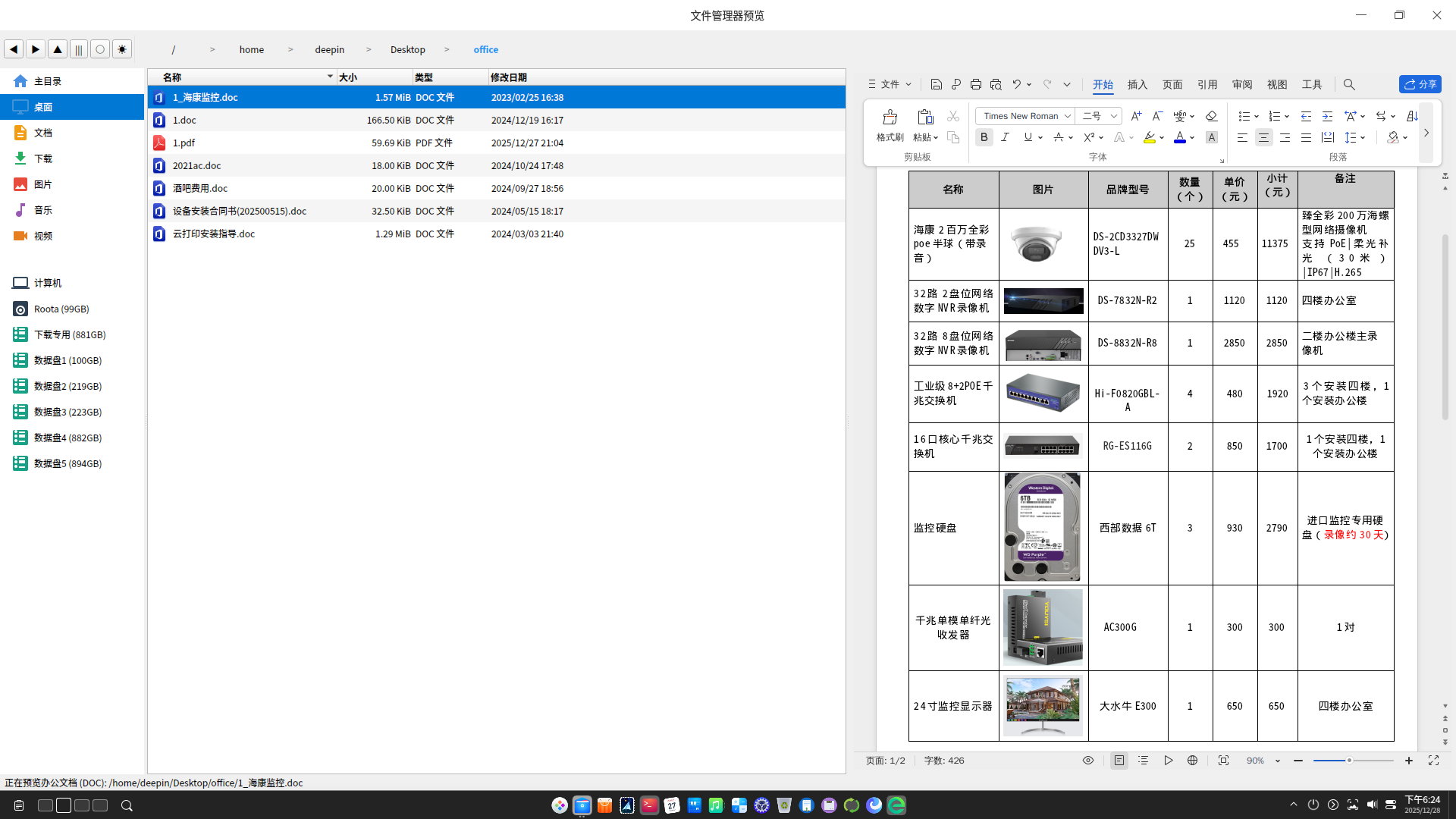The image size is (1456, 819).
Task: Switch to the 审阅 tab
Action: click(1242, 84)
